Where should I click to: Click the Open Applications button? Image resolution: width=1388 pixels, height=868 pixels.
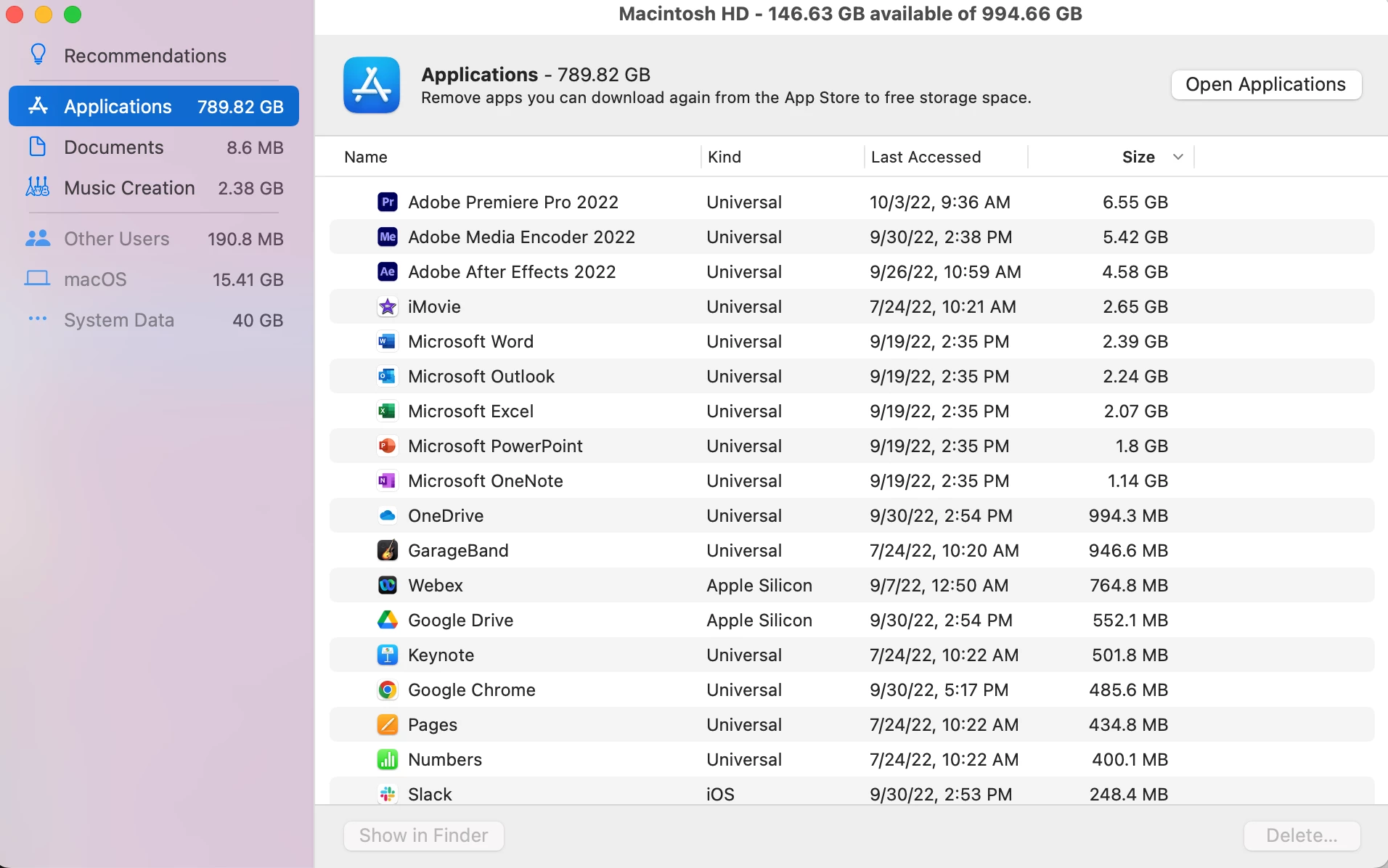pyautogui.click(x=1266, y=84)
